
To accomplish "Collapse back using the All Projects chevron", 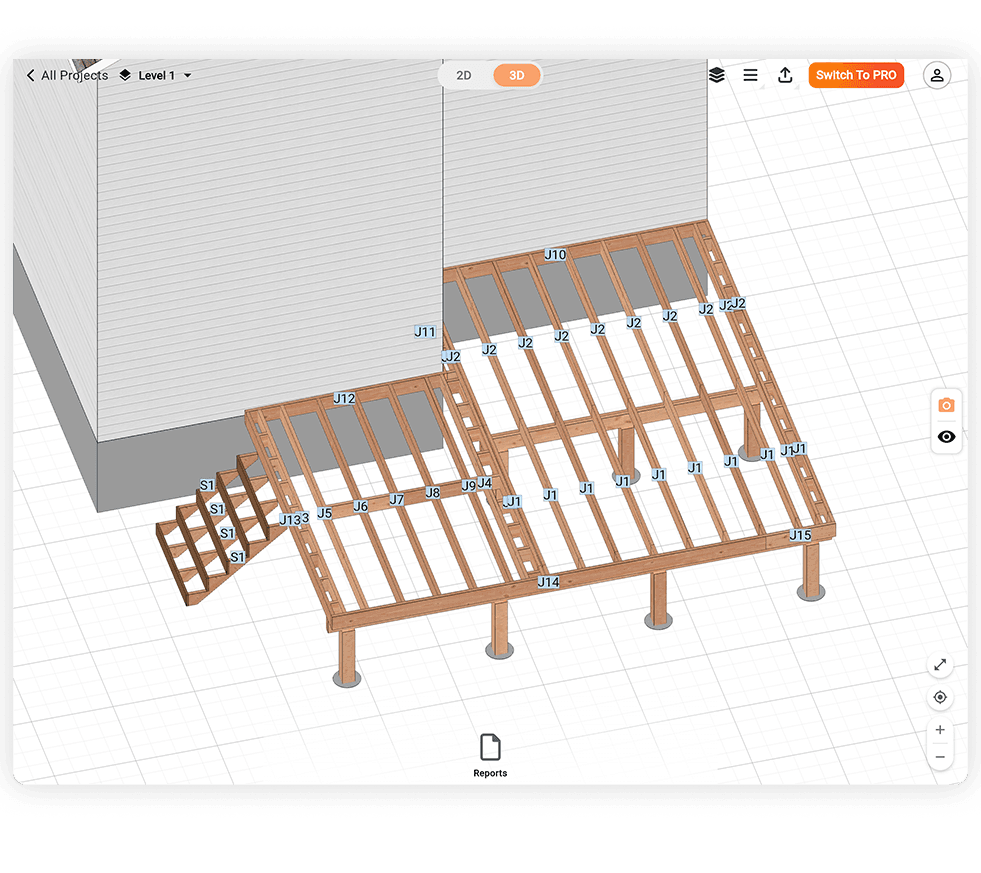I will [x=29, y=75].
